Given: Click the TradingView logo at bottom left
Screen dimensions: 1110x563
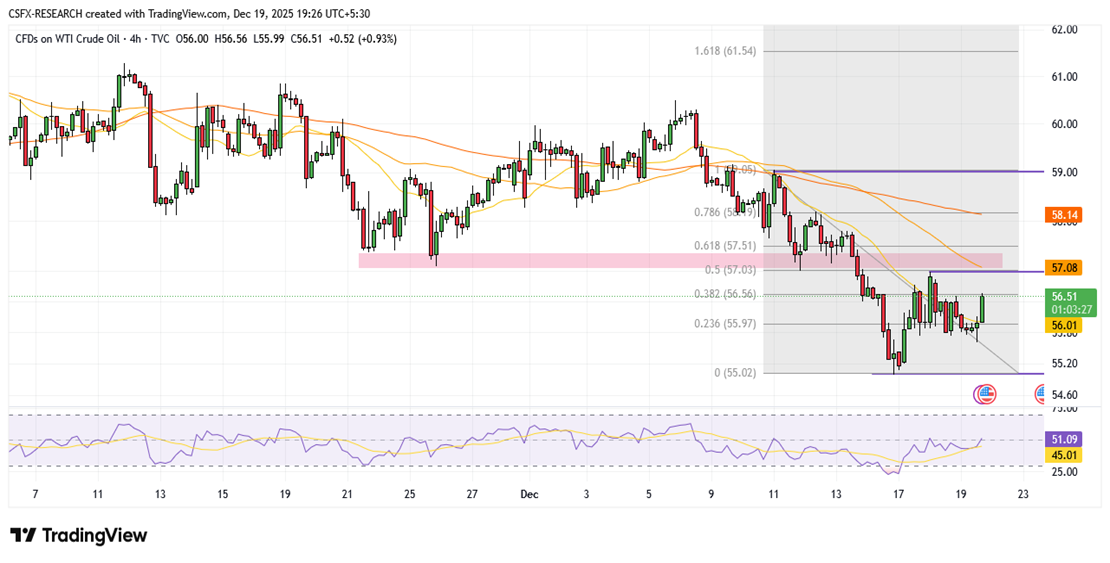Looking at the screenshot, I should (x=78, y=535).
